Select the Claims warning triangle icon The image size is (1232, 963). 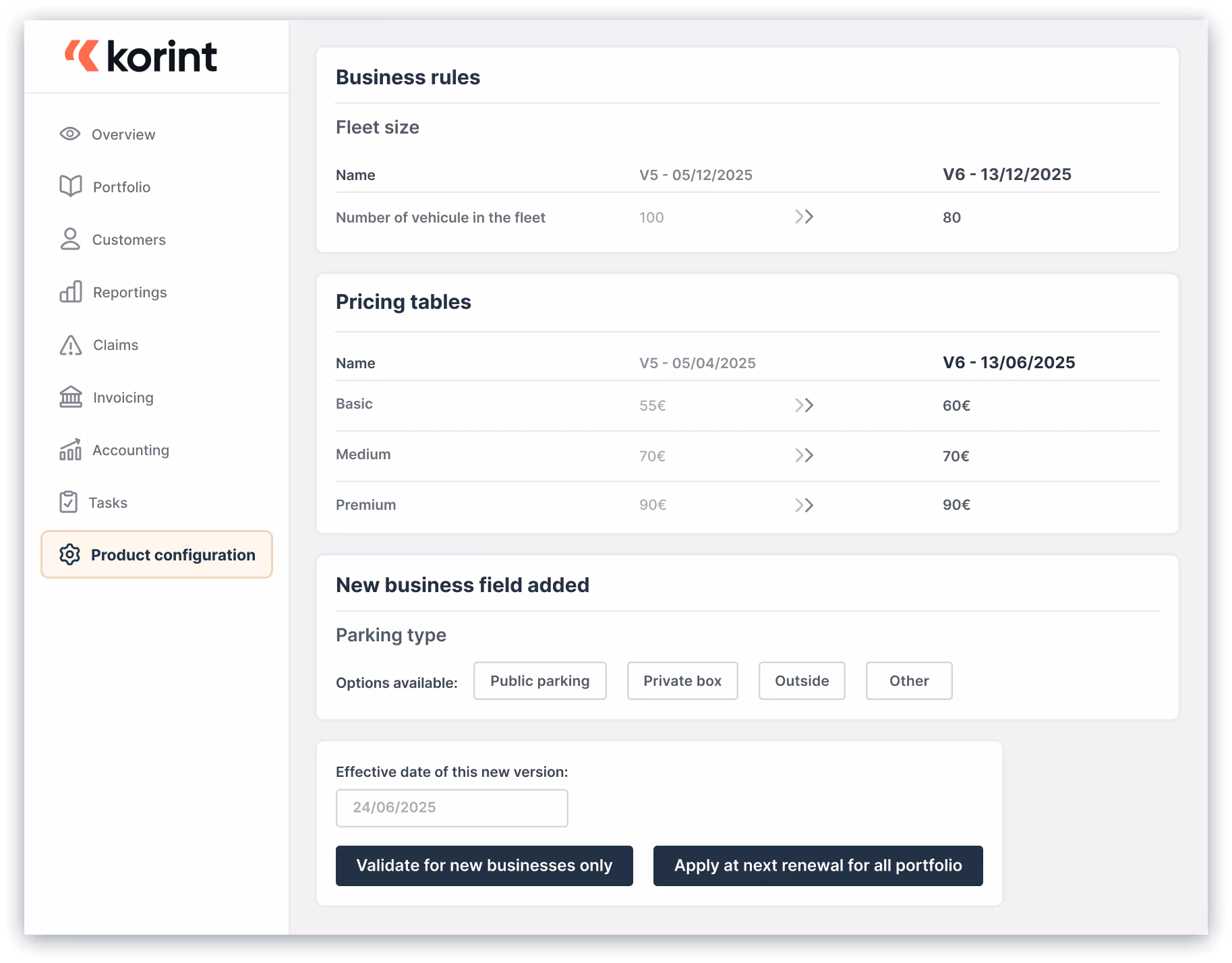[x=69, y=344]
